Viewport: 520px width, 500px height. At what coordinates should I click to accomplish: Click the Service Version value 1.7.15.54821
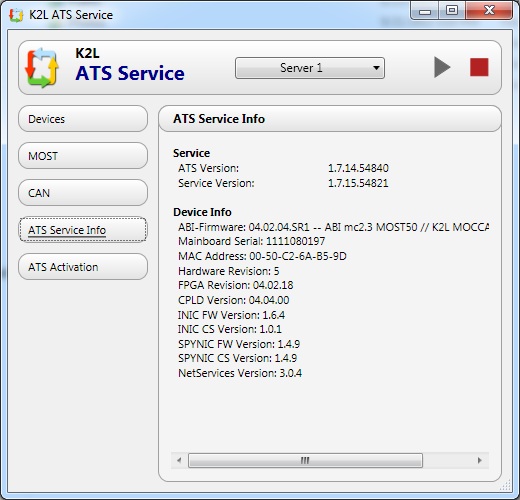click(x=358, y=183)
